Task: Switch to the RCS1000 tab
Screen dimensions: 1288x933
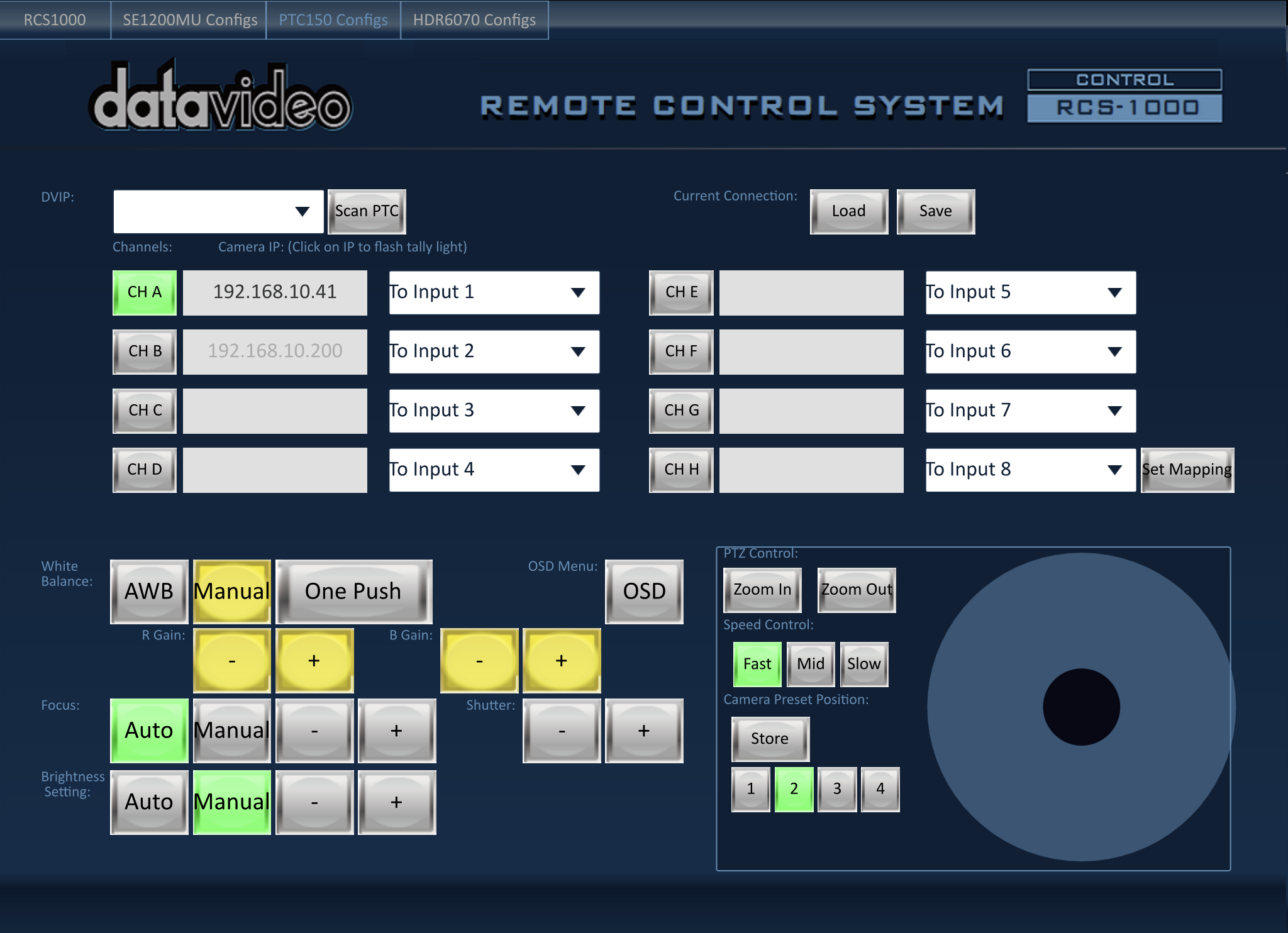Action: coord(55,20)
